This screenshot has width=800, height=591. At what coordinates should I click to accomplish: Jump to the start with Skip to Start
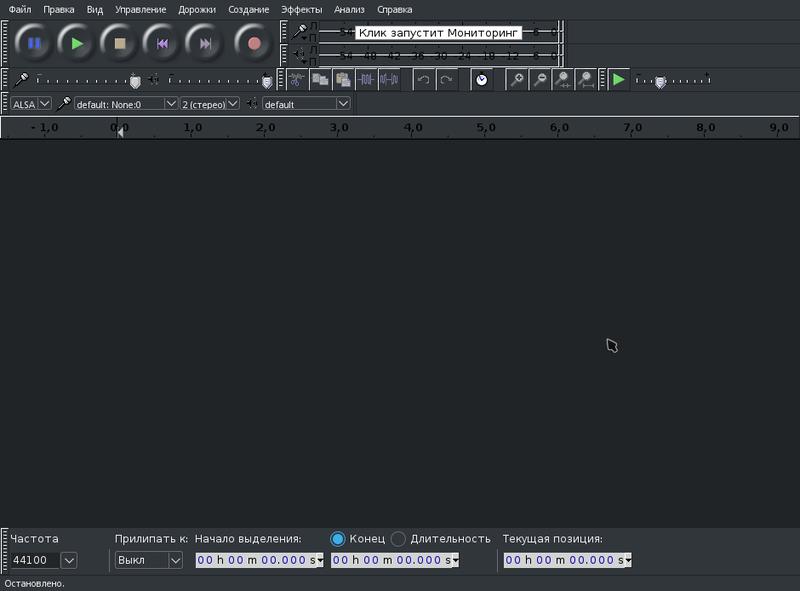coord(162,43)
